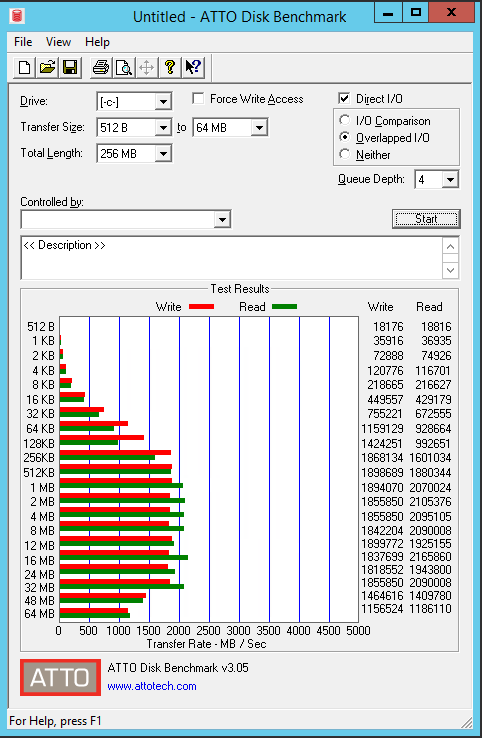
Task: Click the yellow question mark About icon
Action: (x=170, y=67)
